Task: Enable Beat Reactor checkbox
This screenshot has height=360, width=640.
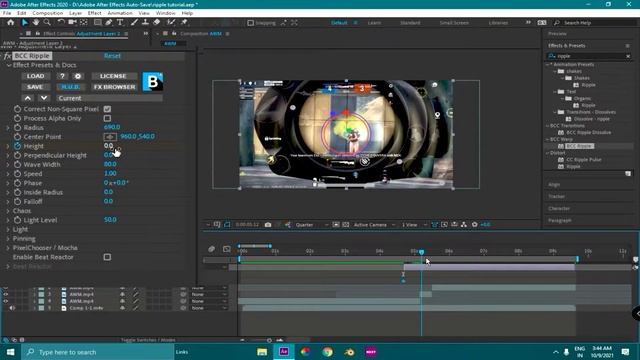Action: click(107, 257)
